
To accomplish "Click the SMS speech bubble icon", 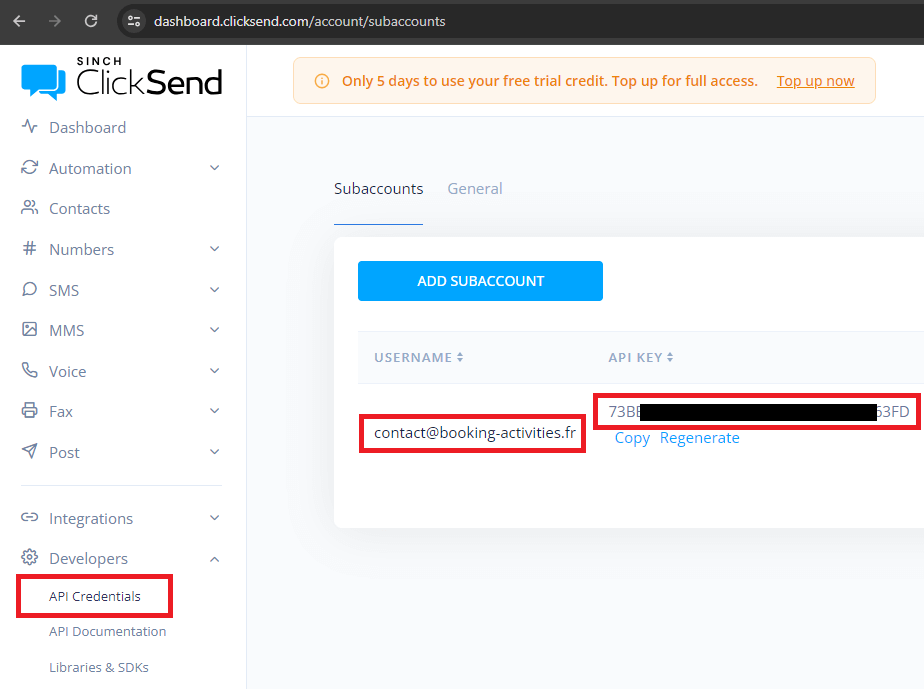I will click(x=29, y=289).
